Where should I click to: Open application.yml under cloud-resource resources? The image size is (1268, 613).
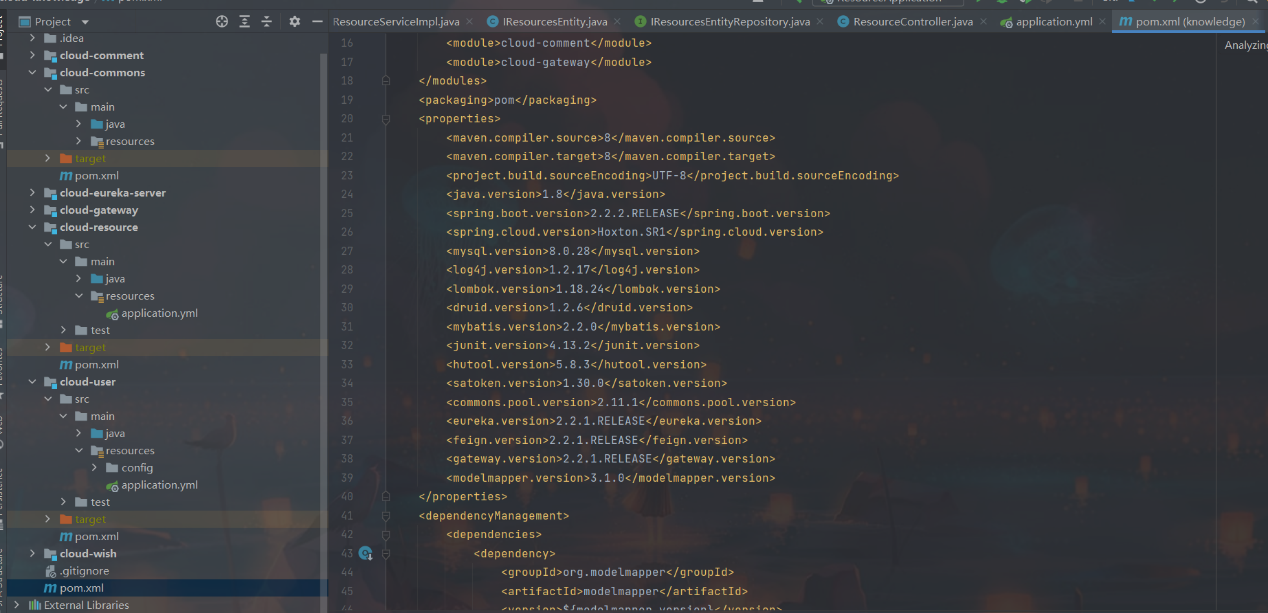[159, 313]
